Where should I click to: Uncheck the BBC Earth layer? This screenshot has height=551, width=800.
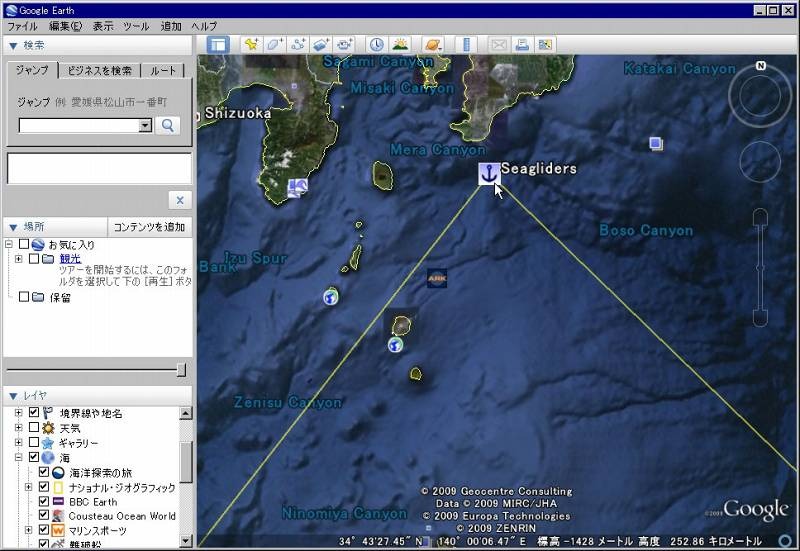(x=44, y=501)
